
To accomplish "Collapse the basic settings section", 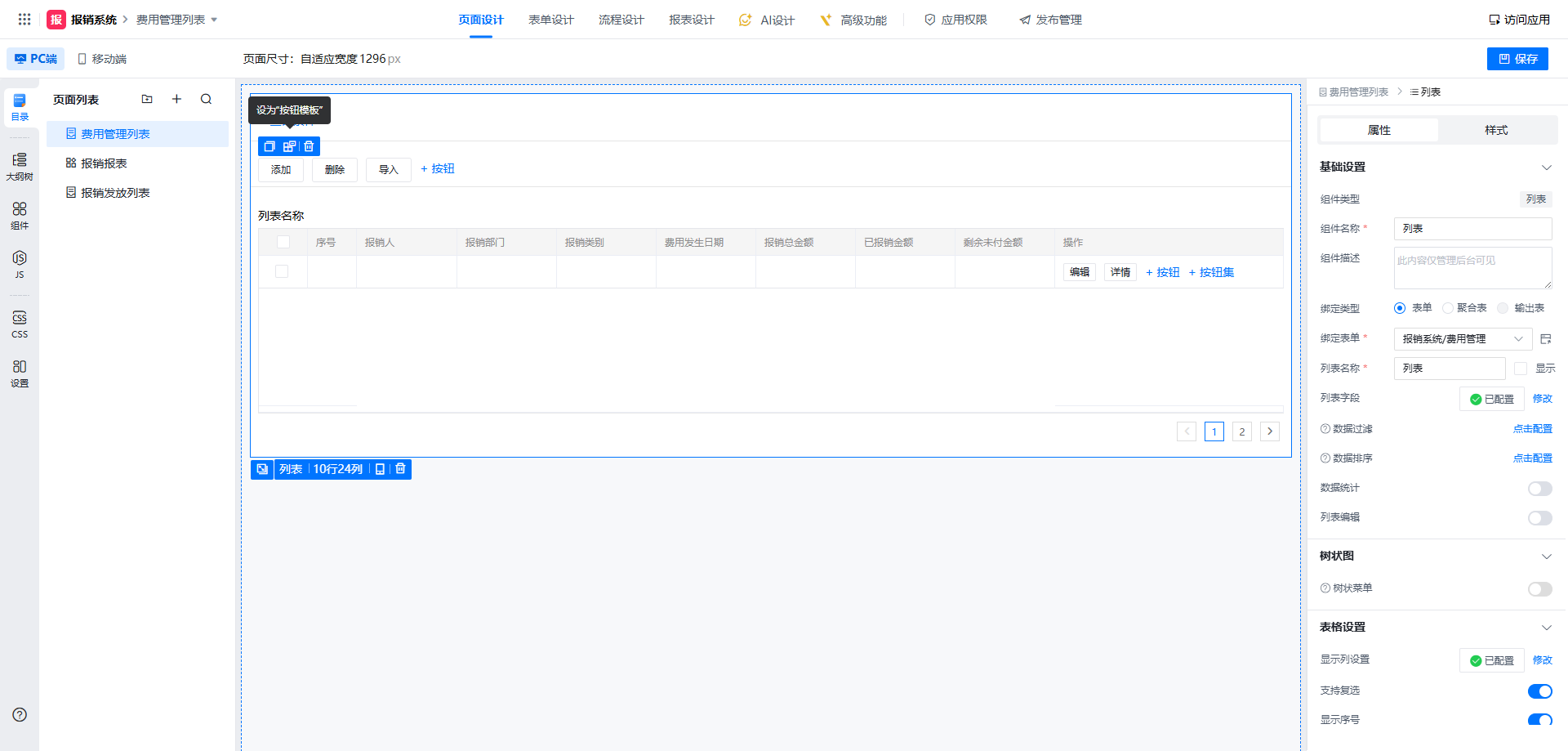I will point(1546,168).
